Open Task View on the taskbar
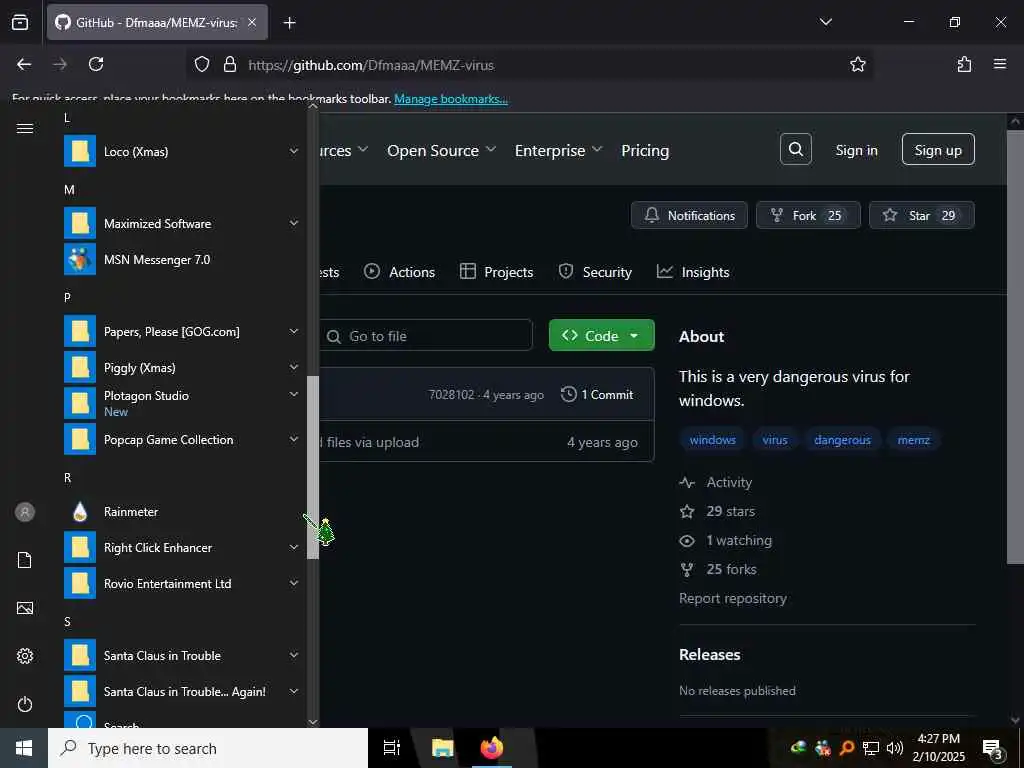Image resolution: width=1024 pixels, height=768 pixels. click(x=392, y=748)
